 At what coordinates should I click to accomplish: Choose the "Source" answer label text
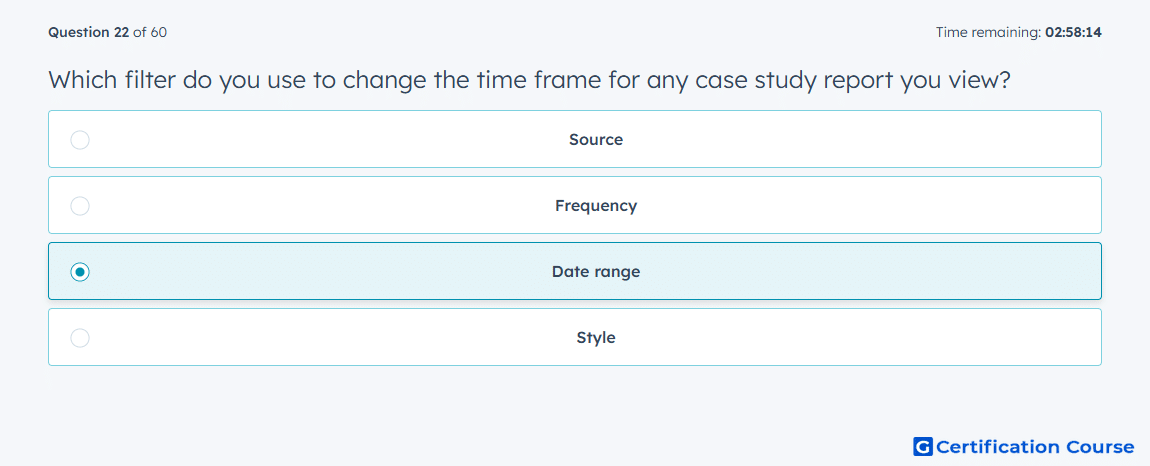click(596, 139)
